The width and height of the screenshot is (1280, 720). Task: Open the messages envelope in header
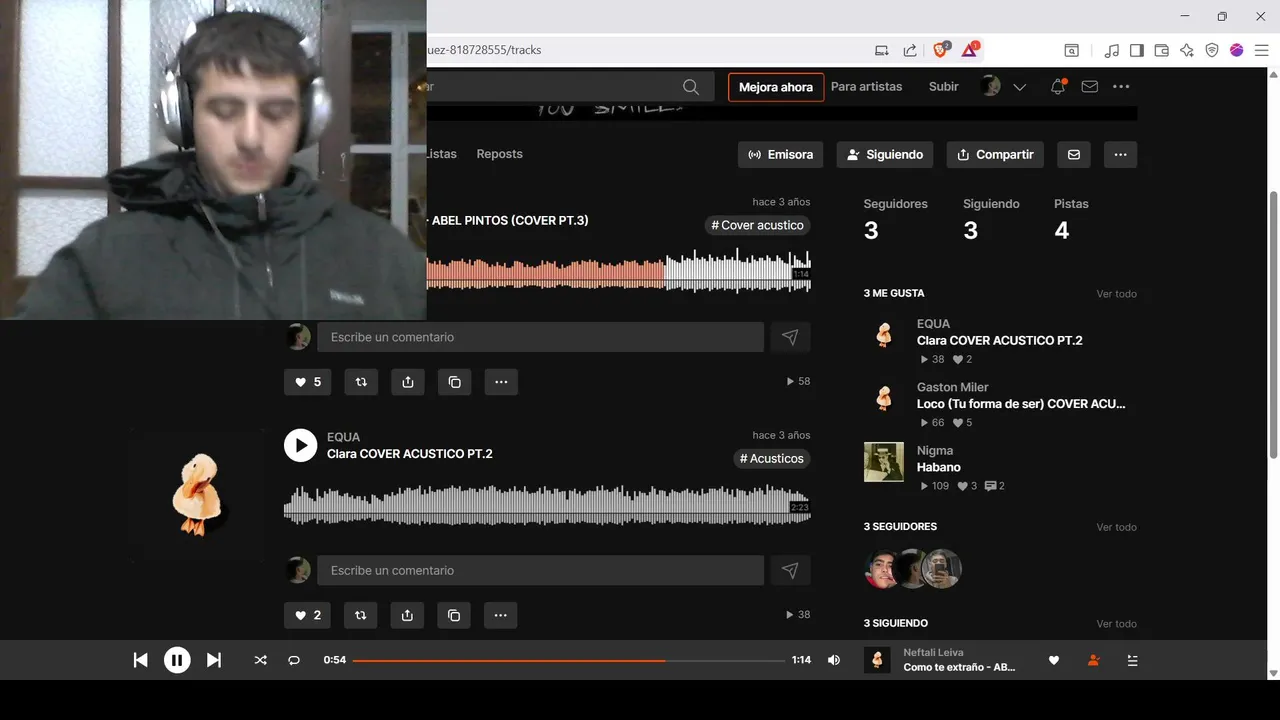[x=1090, y=87]
